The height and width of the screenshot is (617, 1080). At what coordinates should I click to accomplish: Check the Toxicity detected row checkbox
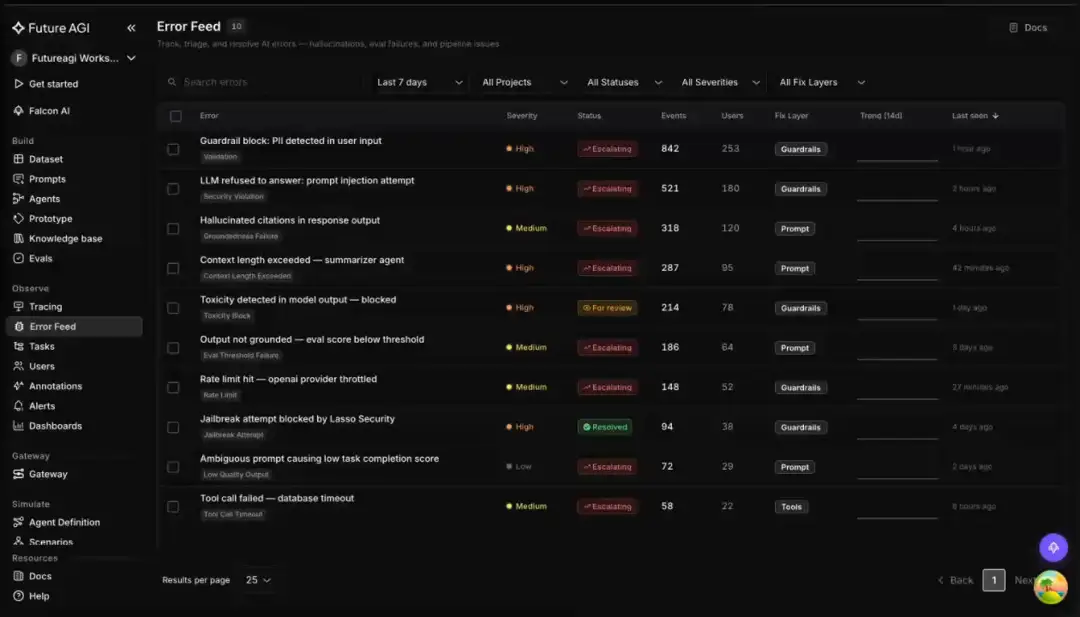(174, 308)
